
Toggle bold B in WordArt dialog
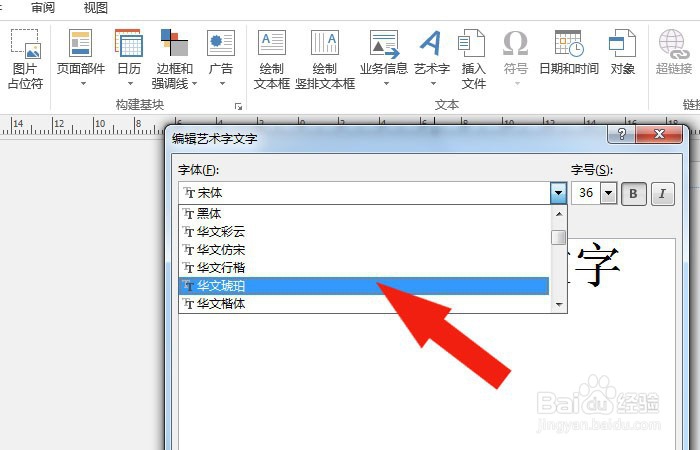[x=633, y=194]
